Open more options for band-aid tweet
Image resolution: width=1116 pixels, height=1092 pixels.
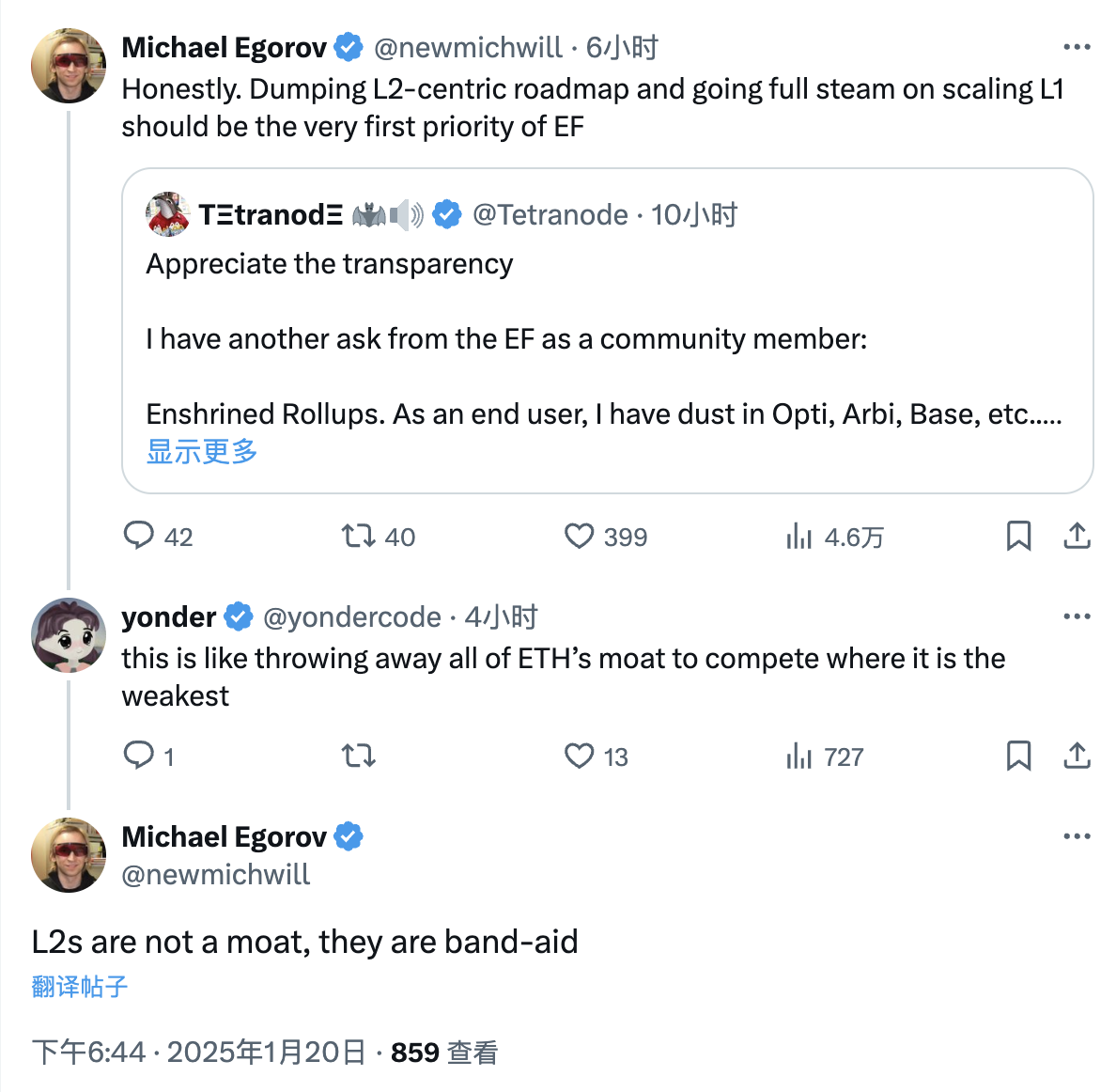coord(1077,836)
